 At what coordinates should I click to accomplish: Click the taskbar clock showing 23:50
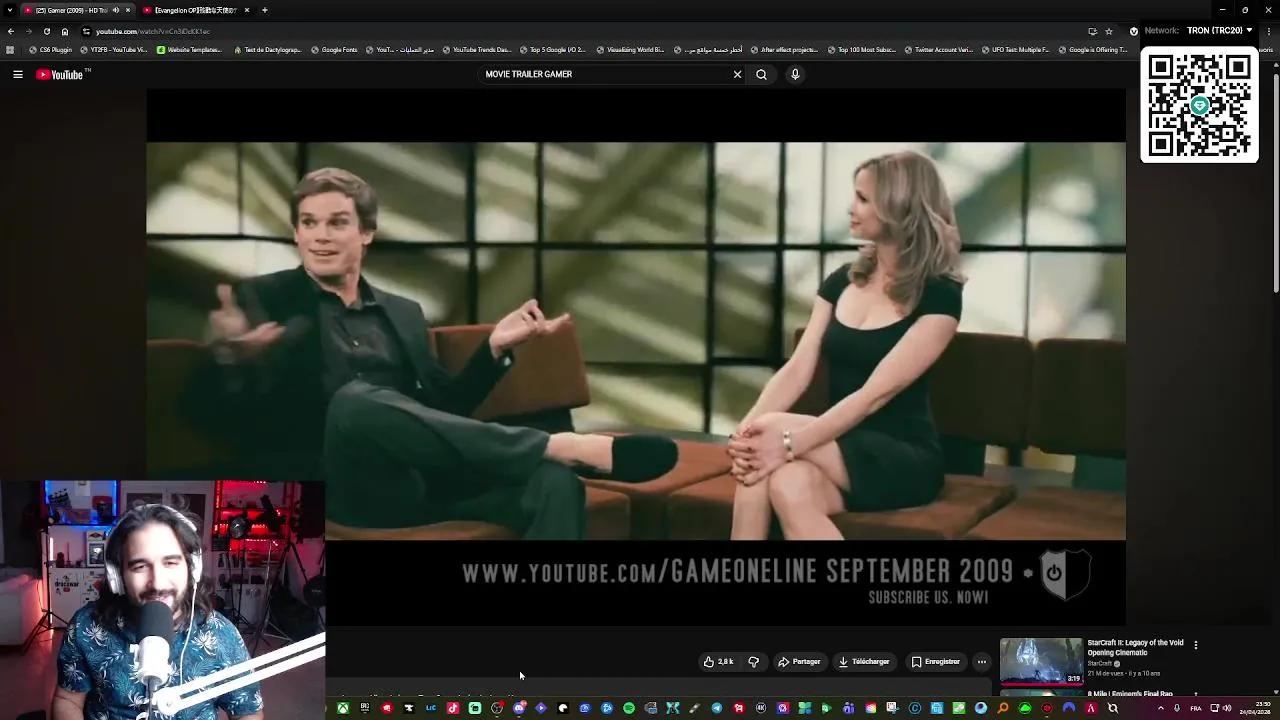click(1256, 708)
